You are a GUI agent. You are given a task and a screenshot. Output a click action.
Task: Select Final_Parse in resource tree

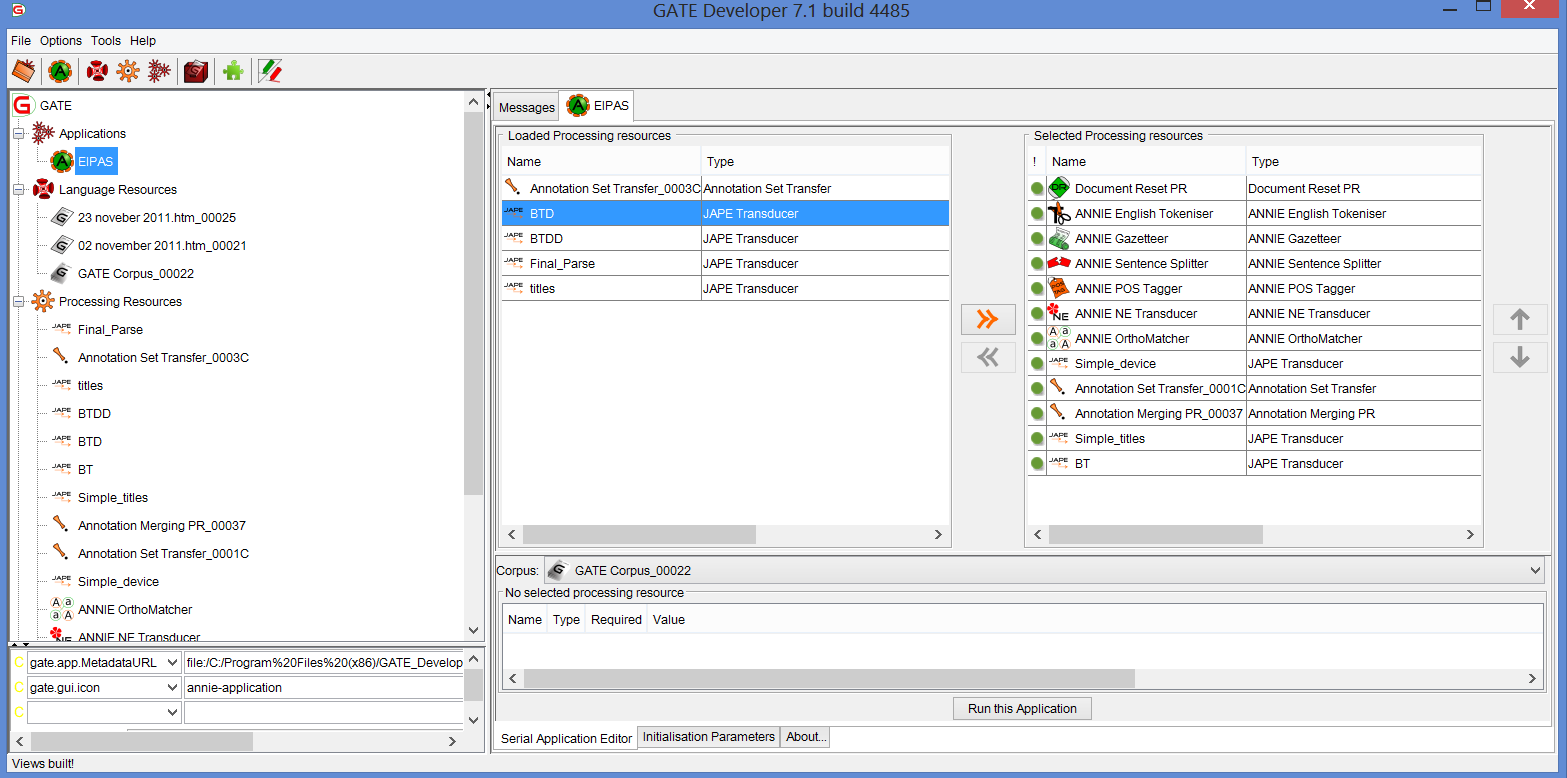(110, 329)
